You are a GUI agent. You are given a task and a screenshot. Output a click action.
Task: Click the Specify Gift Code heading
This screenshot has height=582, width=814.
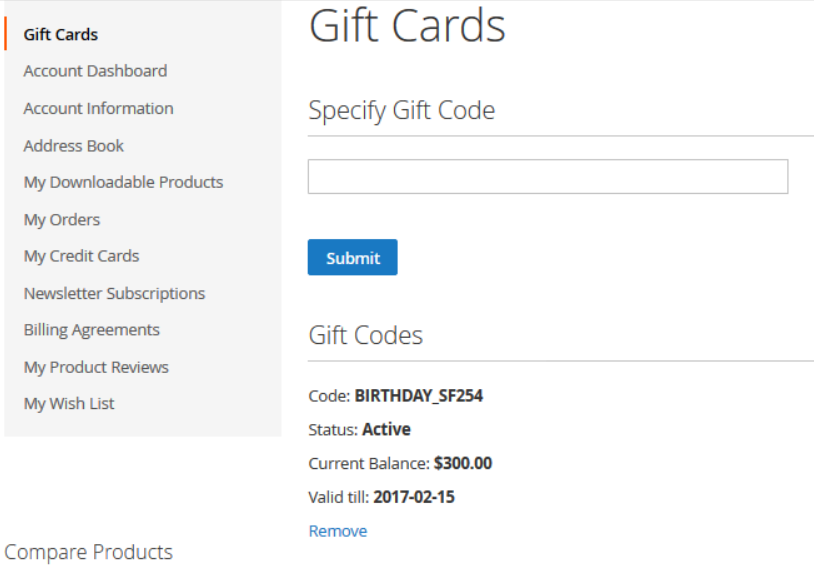400,111
